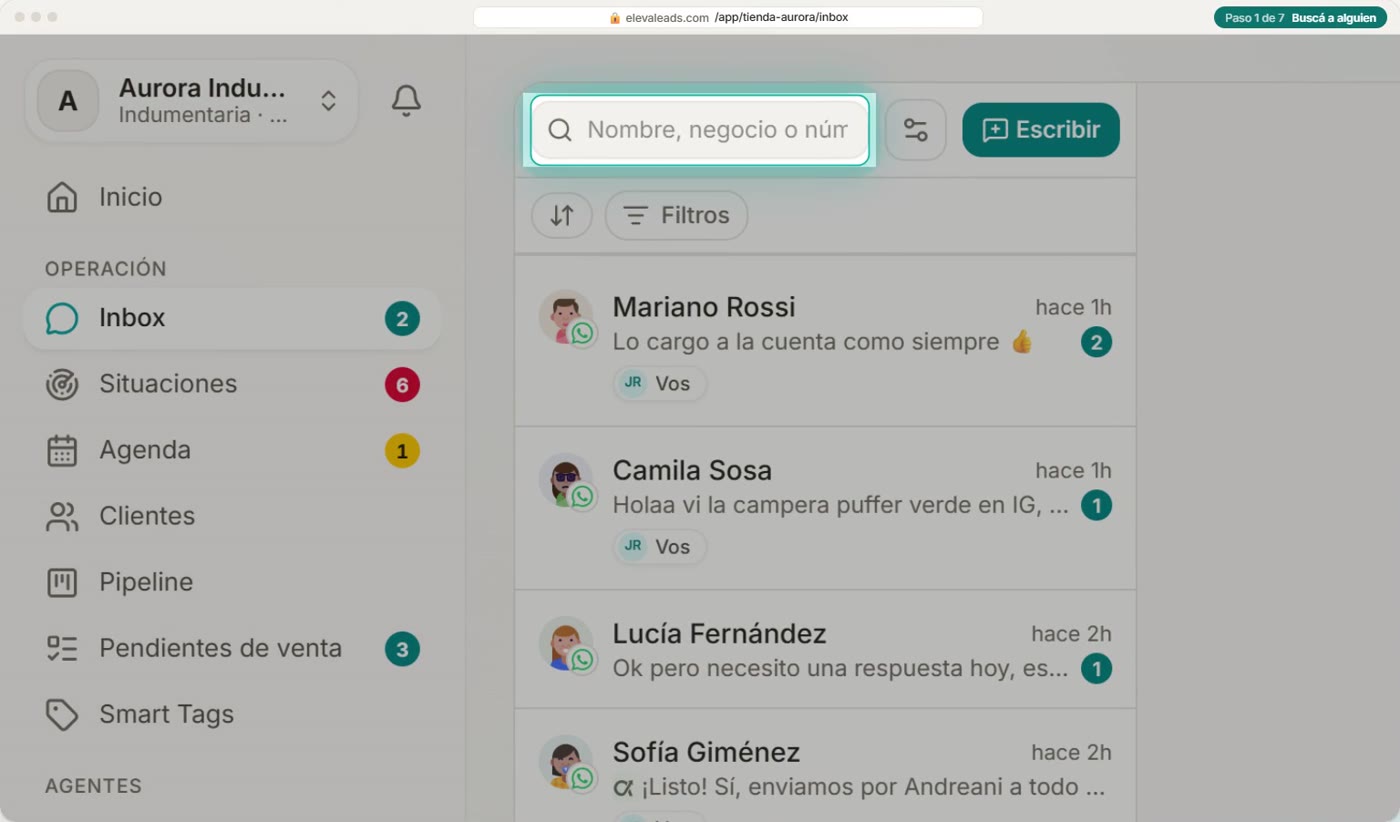Image resolution: width=1400 pixels, height=822 pixels.
Task: Open the Inbox section
Action: [232, 319]
